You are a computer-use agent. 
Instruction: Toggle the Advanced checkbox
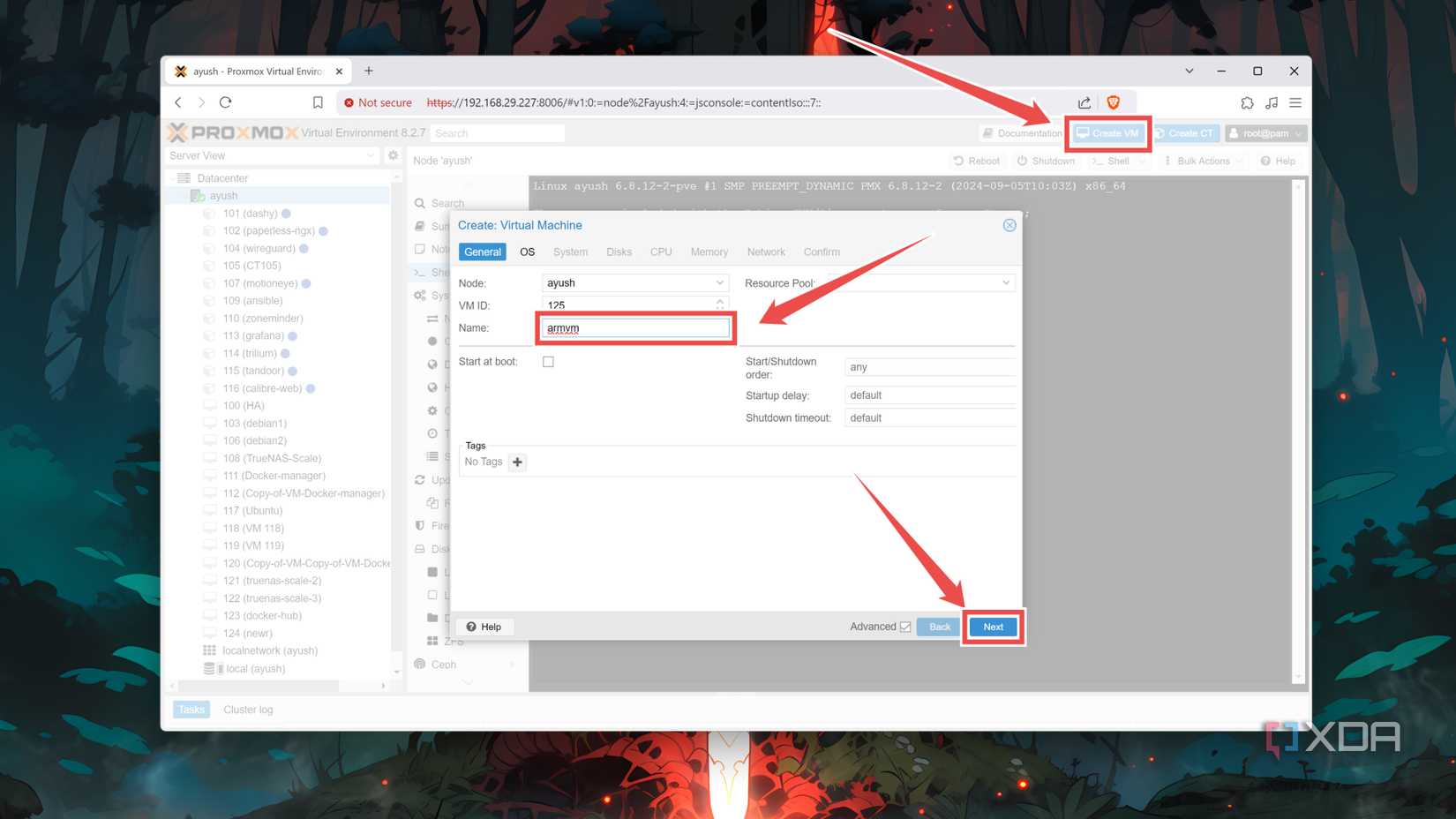coord(905,627)
